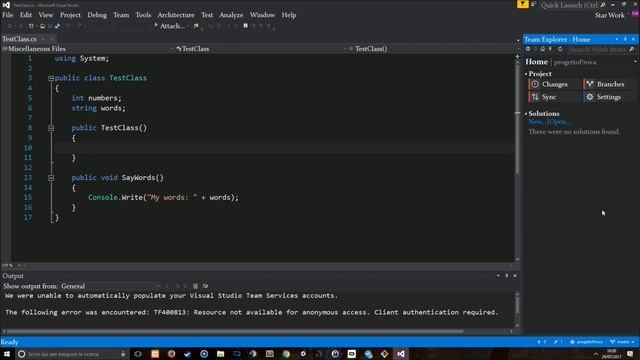Click the Open... solution link
Screen dimensions: 640x360
tap(559, 122)
